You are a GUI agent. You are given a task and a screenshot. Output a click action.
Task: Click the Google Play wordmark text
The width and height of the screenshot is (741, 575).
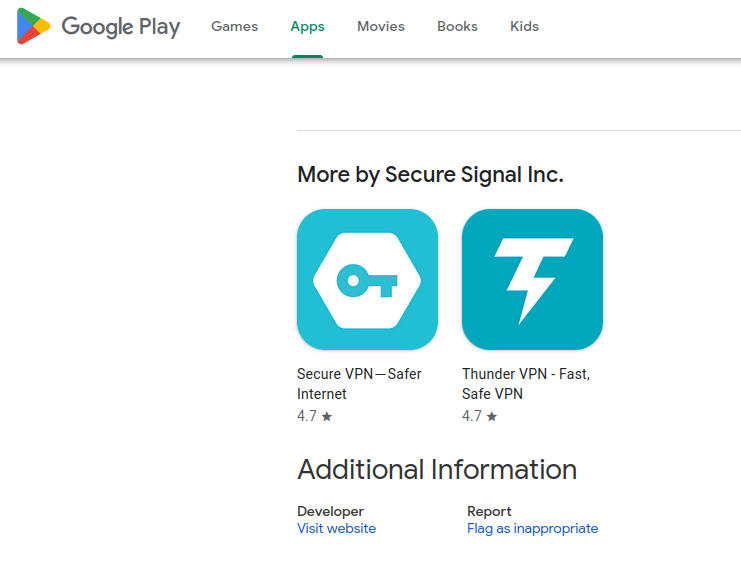coord(121,27)
